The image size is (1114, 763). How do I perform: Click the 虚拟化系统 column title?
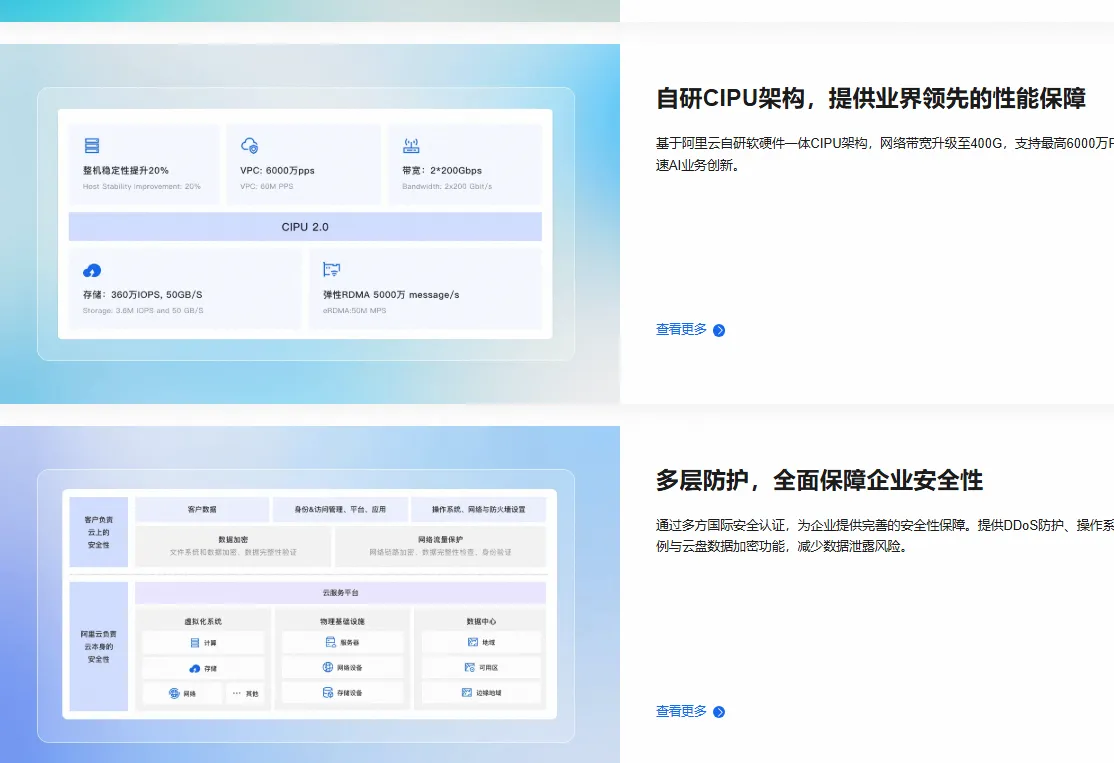(x=202, y=622)
